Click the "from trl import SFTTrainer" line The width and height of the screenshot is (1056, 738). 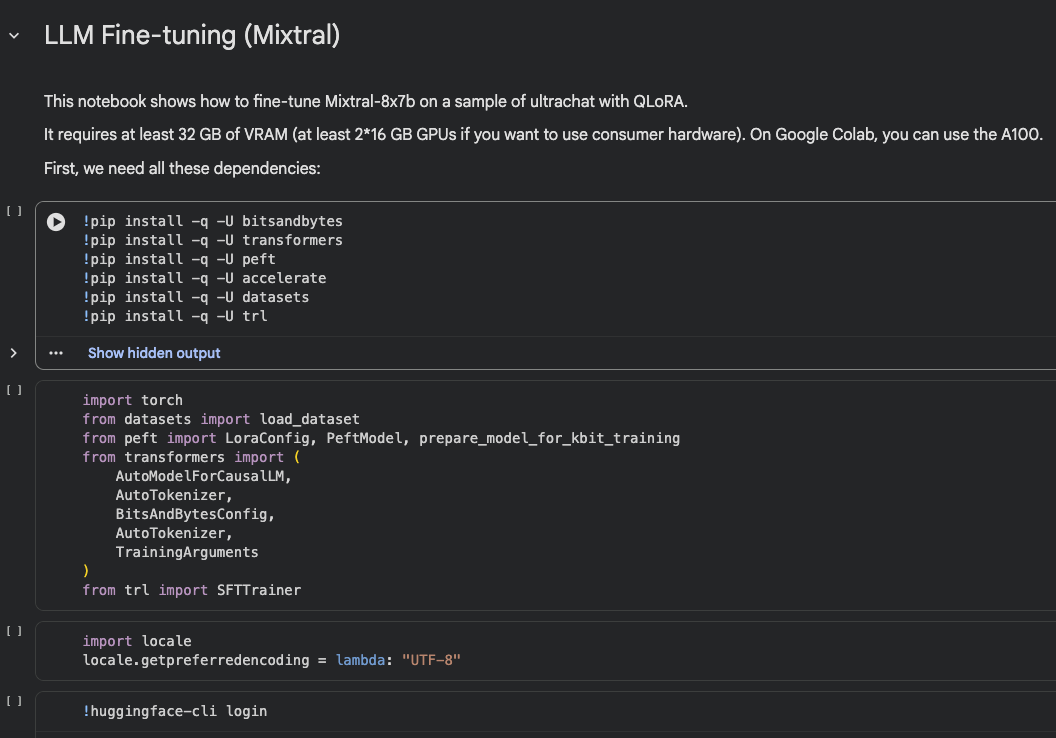[x=192, y=590]
